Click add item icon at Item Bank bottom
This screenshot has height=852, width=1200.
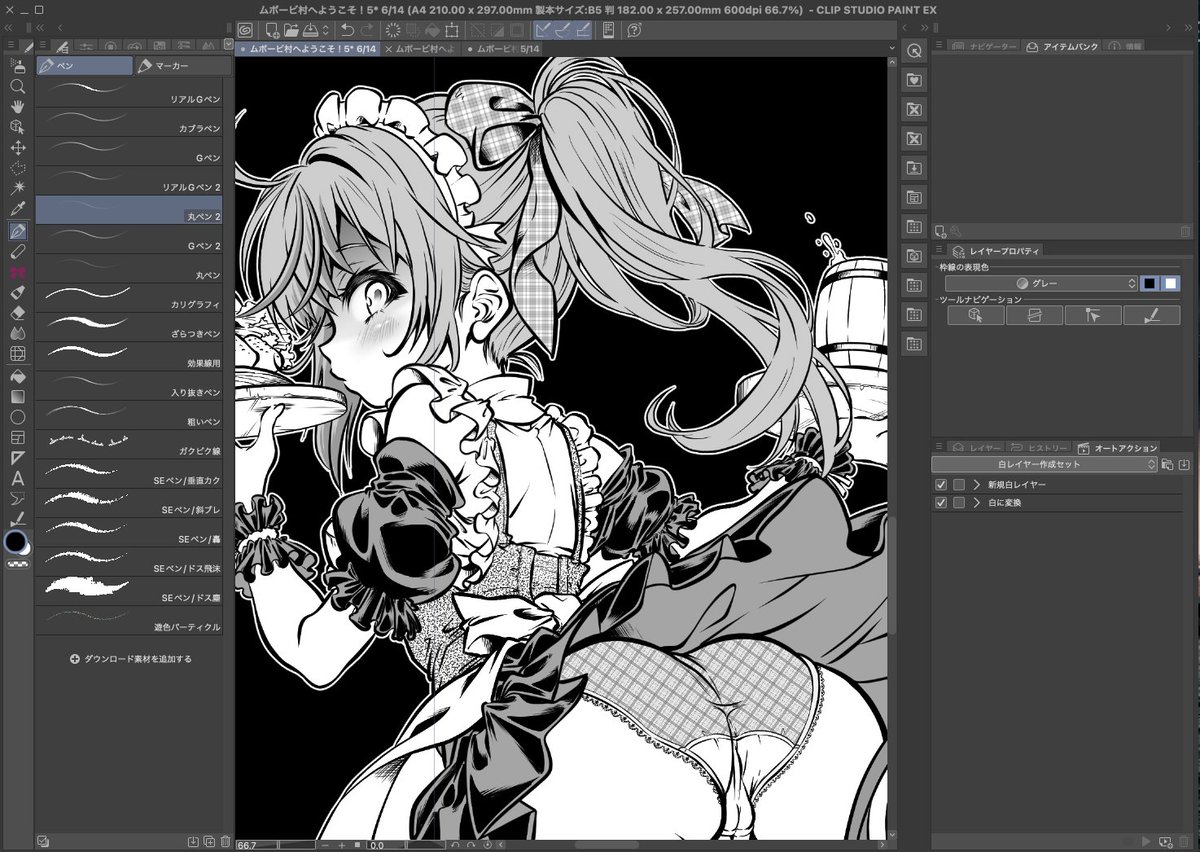coord(940,231)
